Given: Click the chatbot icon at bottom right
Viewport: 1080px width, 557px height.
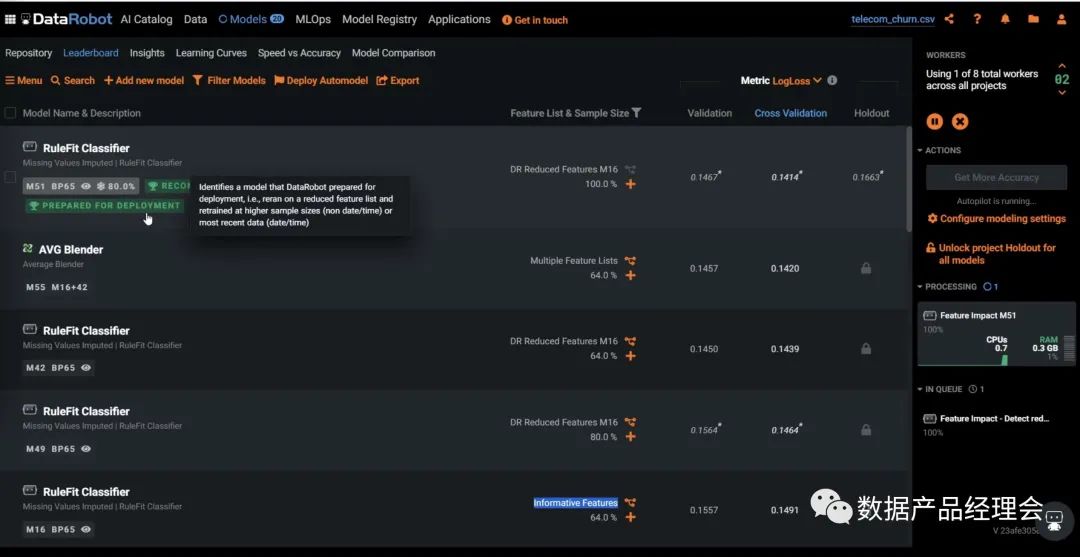Looking at the screenshot, I should (1055, 521).
